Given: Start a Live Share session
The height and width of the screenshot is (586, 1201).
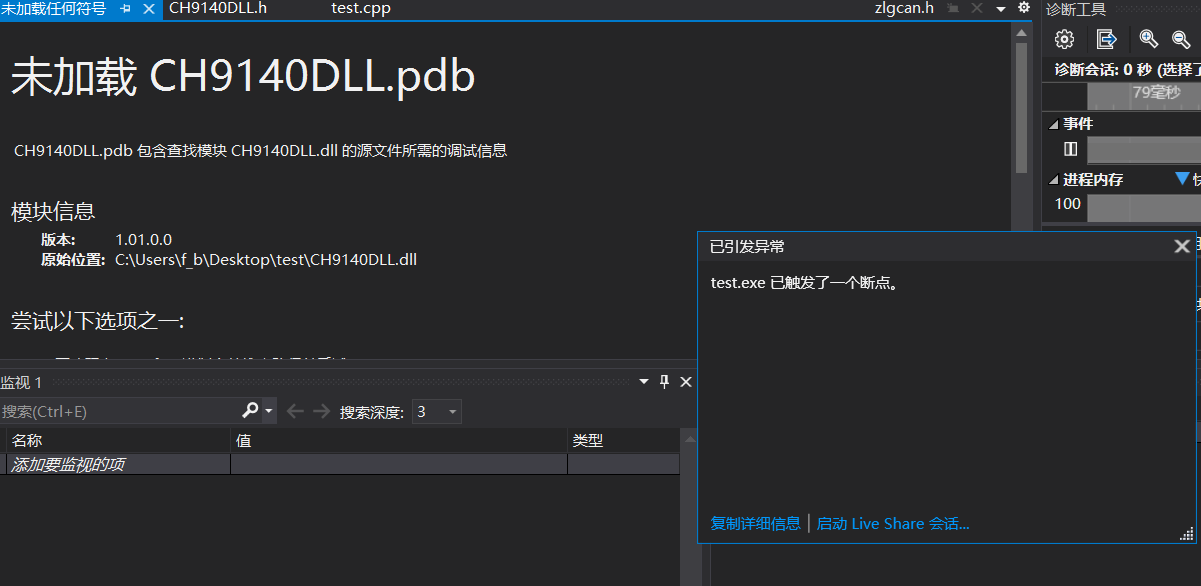Looking at the screenshot, I should (893, 523).
